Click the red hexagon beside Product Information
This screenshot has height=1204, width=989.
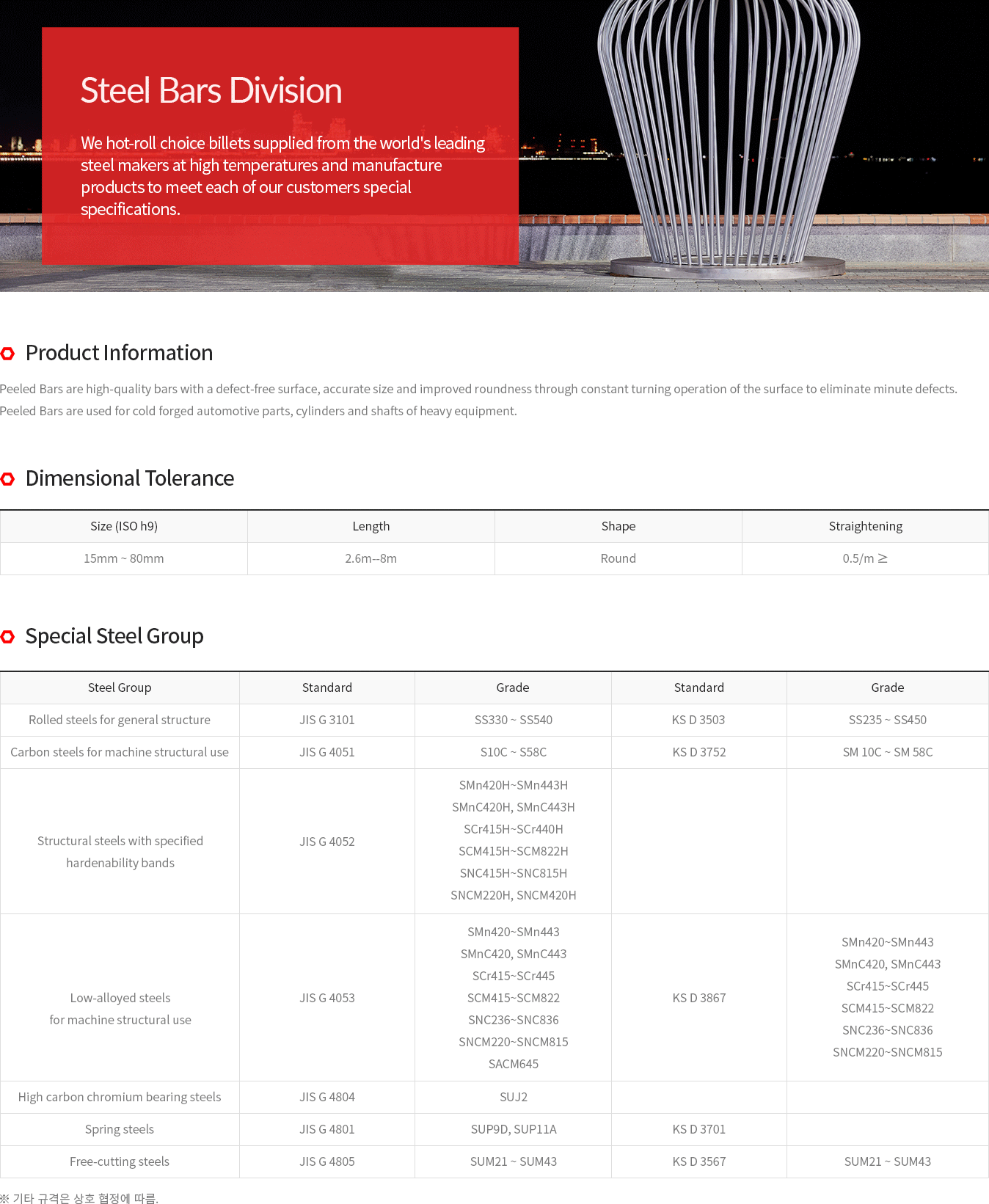tap(8, 354)
